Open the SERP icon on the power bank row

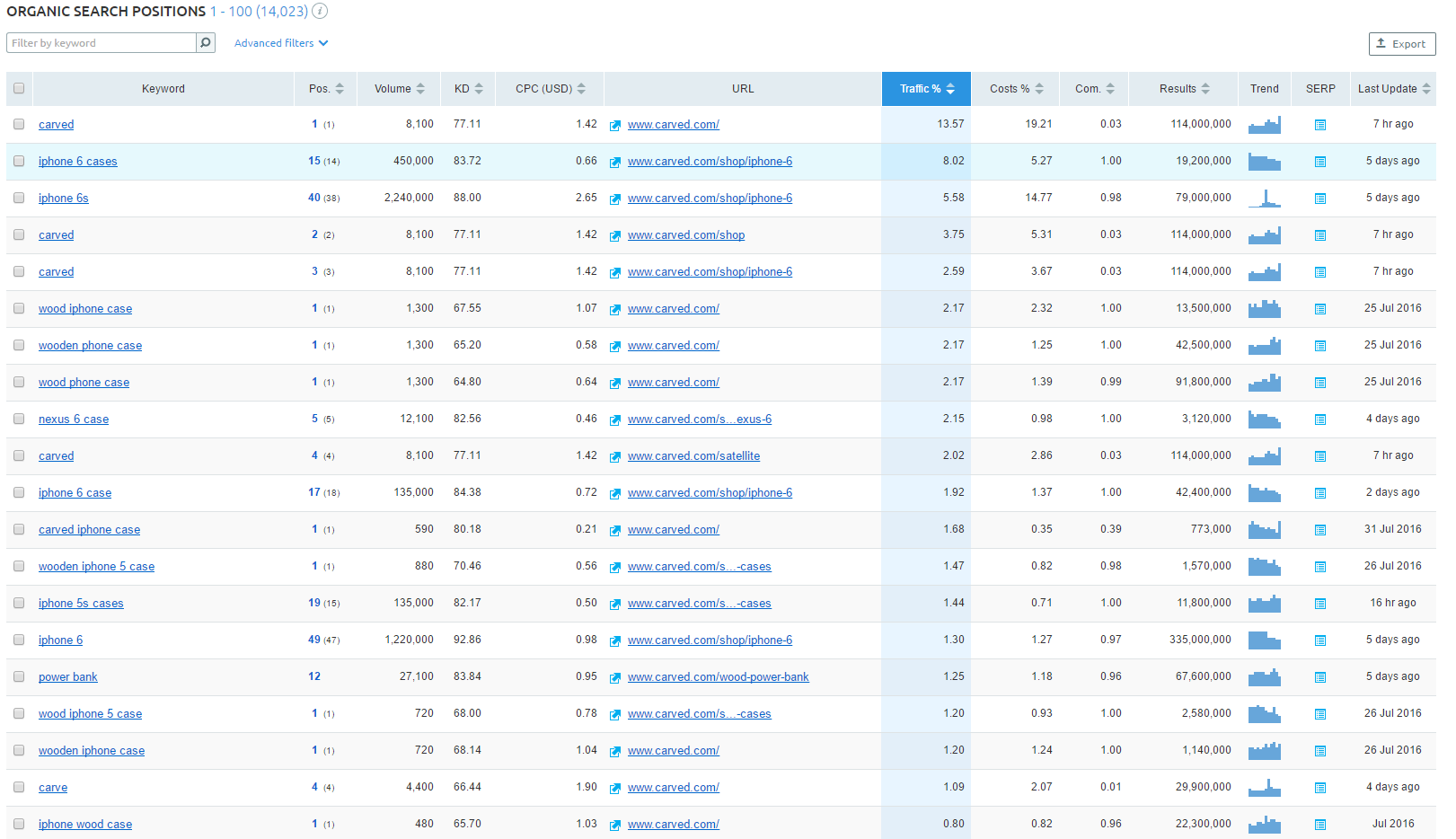click(x=1320, y=676)
